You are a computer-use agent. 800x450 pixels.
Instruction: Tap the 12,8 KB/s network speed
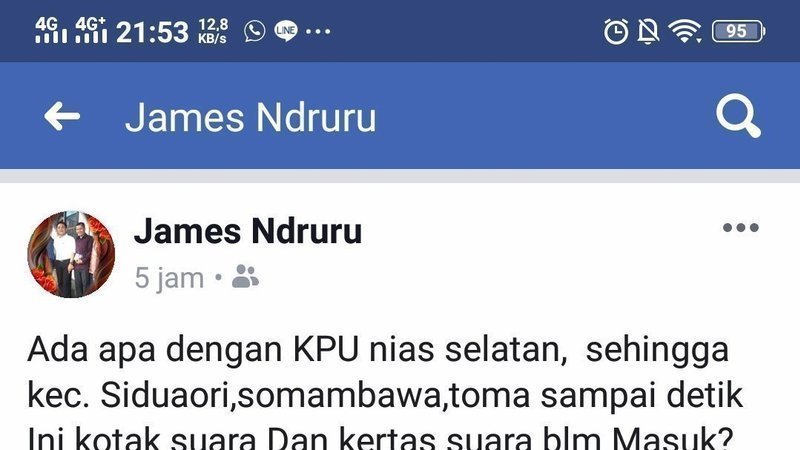tap(213, 31)
